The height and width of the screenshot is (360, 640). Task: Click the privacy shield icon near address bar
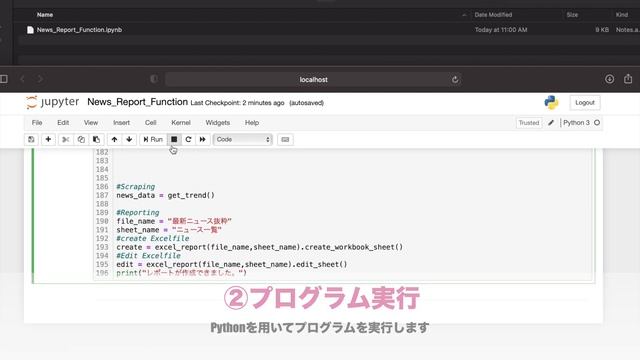[154, 79]
